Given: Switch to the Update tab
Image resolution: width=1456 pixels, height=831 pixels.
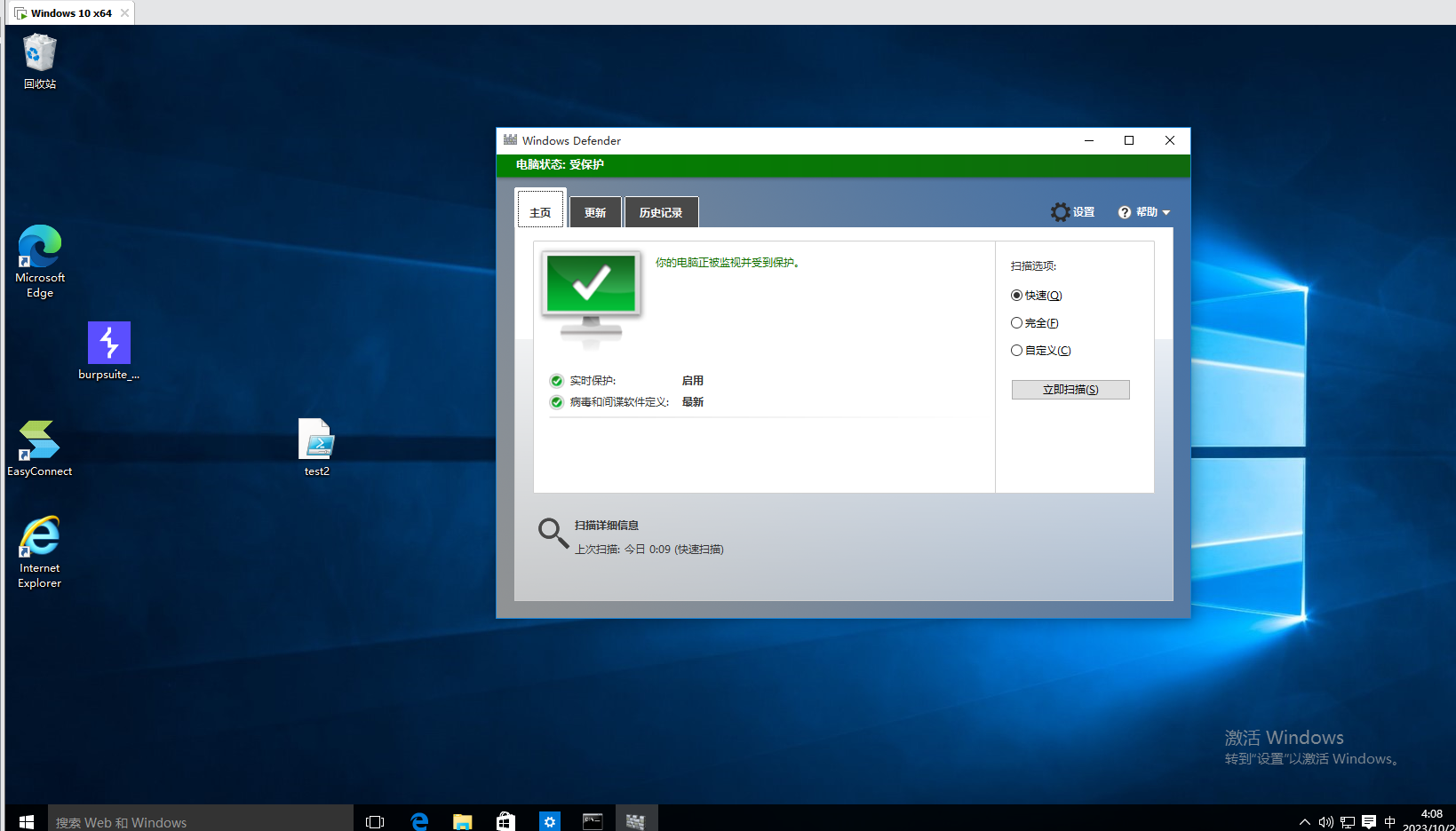Looking at the screenshot, I should [x=594, y=213].
